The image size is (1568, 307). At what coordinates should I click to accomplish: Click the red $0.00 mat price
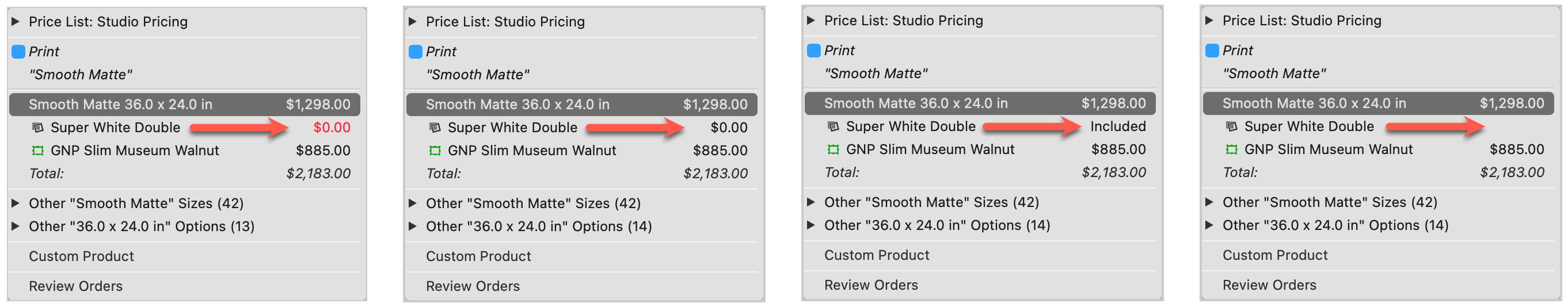332,128
